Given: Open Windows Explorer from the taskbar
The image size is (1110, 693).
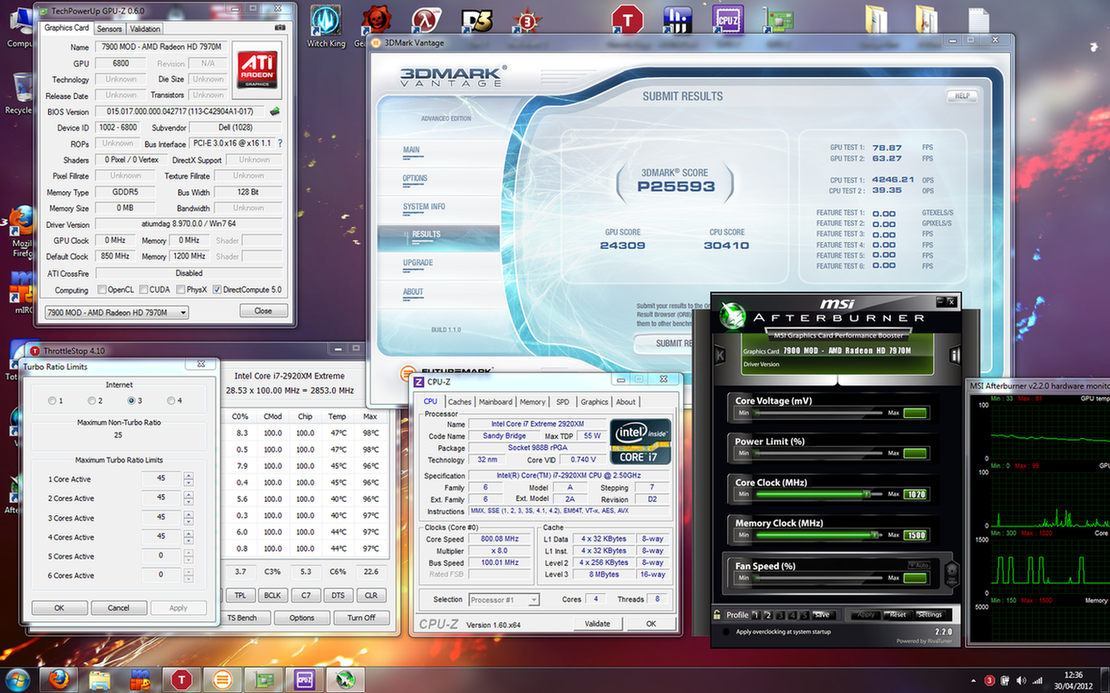Looking at the screenshot, I should (99, 680).
